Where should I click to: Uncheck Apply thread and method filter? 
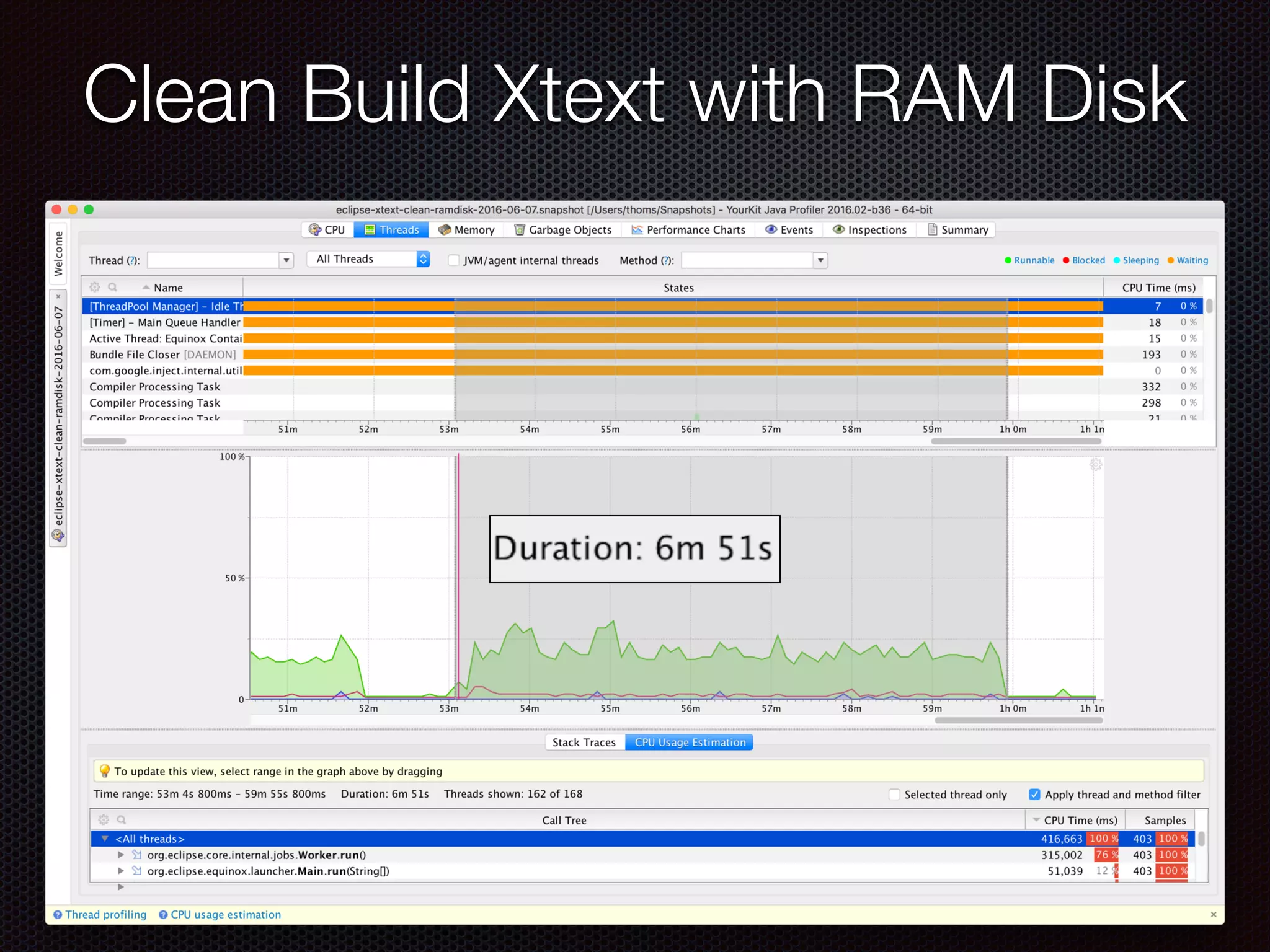pos(1034,795)
